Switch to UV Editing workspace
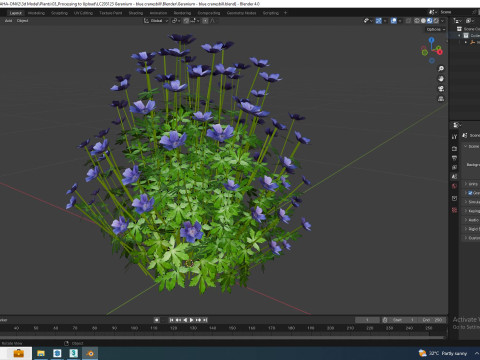The width and height of the screenshot is (480, 360). pos(83,13)
